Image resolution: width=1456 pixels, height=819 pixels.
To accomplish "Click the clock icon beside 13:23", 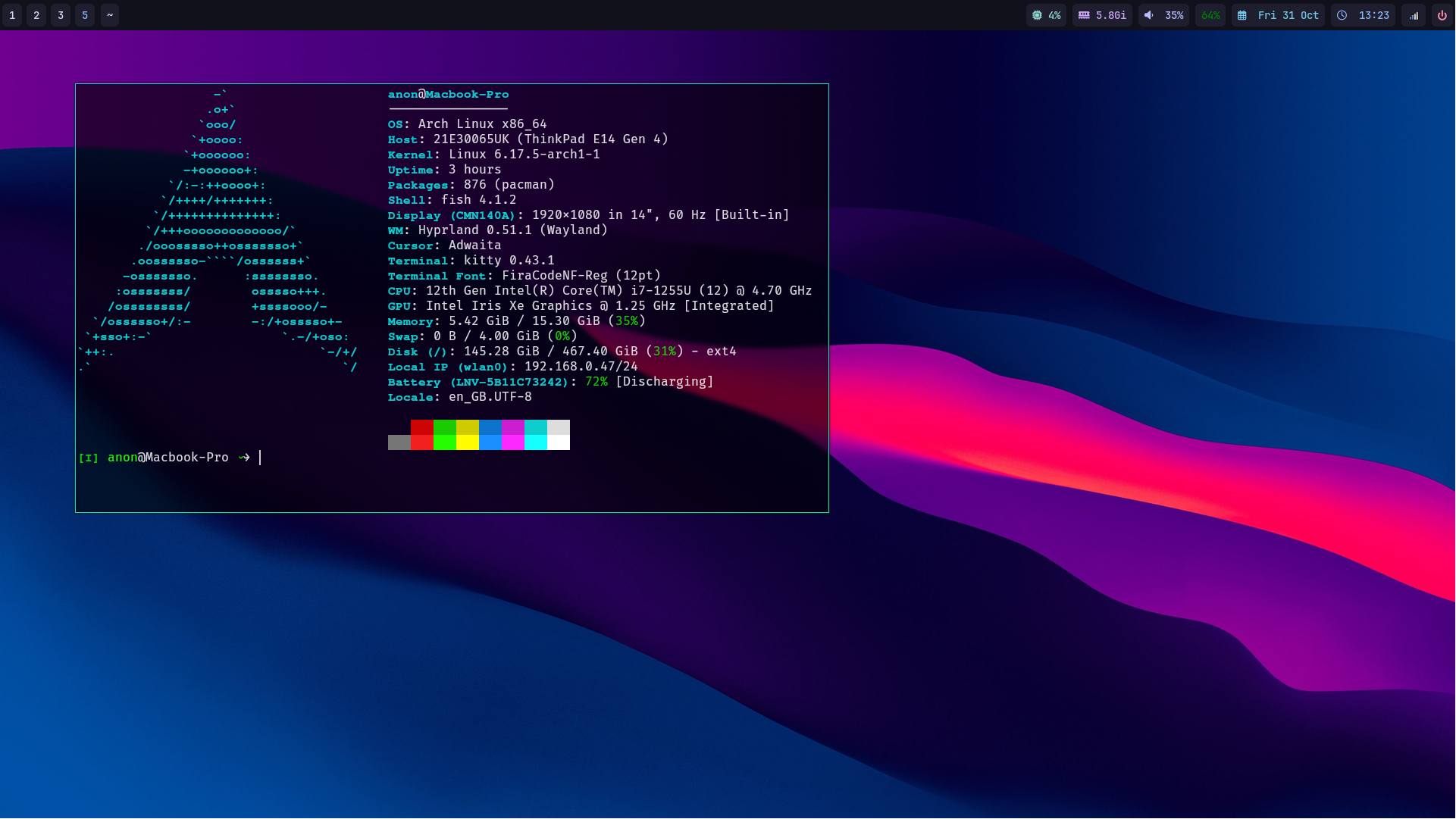I will point(1342,15).
